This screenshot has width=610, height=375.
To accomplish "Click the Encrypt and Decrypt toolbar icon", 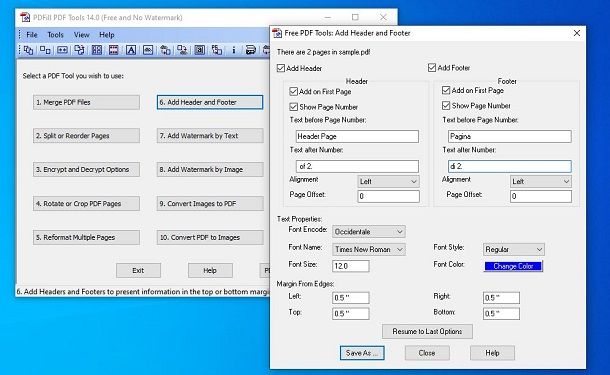I will (x=62, y=50).
